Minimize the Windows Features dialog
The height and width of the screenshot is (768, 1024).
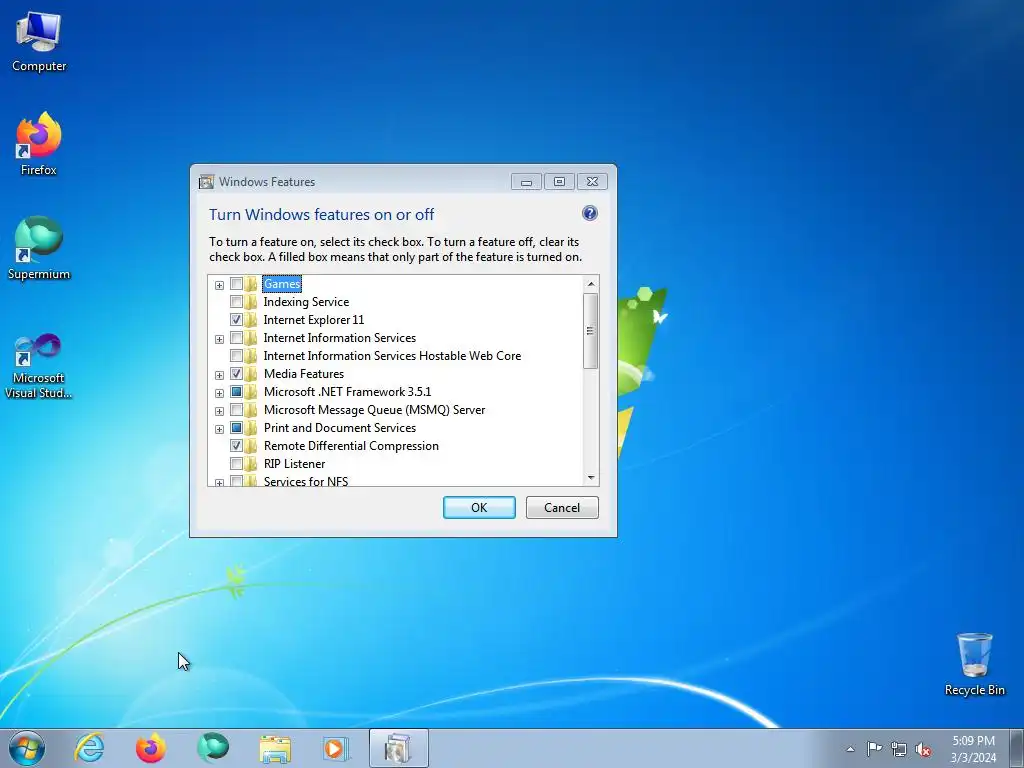coord(526,182)
